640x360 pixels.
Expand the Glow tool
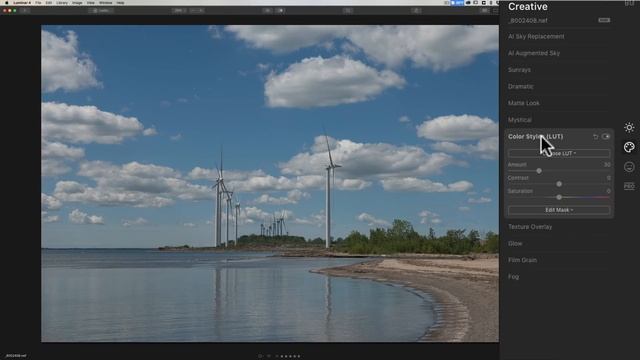point(515,244)
